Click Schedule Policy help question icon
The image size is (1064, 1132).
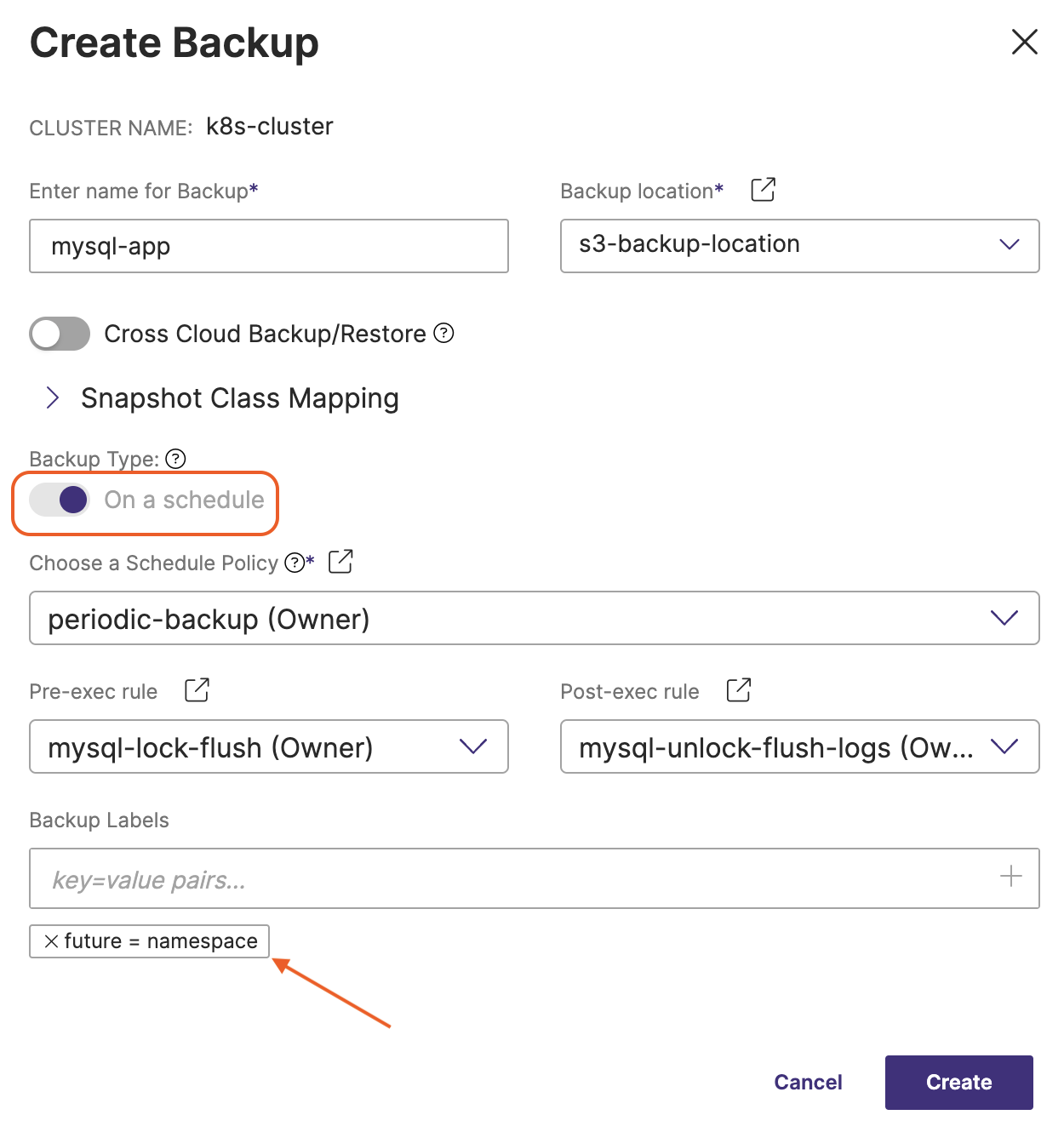(x=295, y=563)
